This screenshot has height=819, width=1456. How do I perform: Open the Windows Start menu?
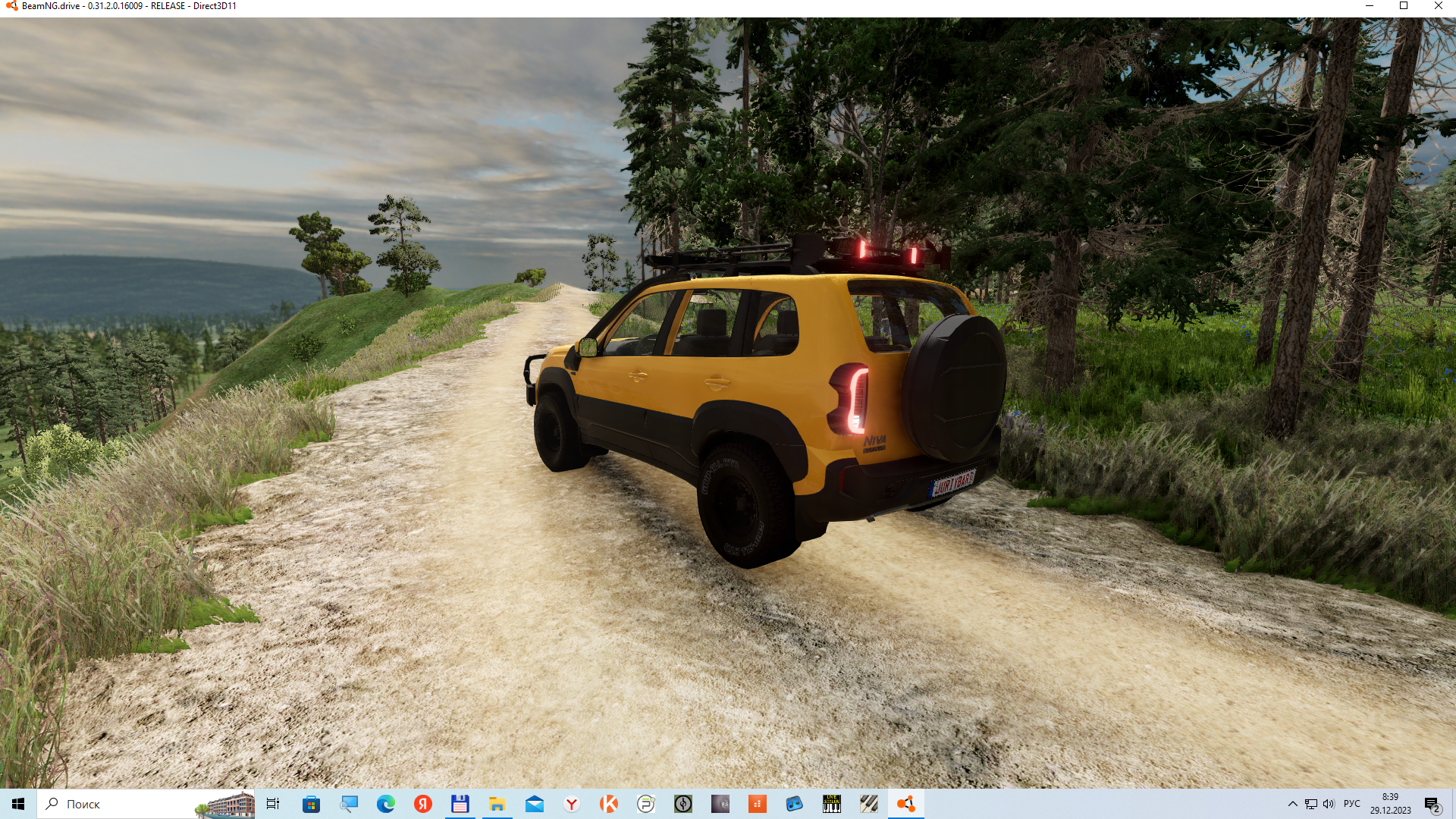(18, 804)
